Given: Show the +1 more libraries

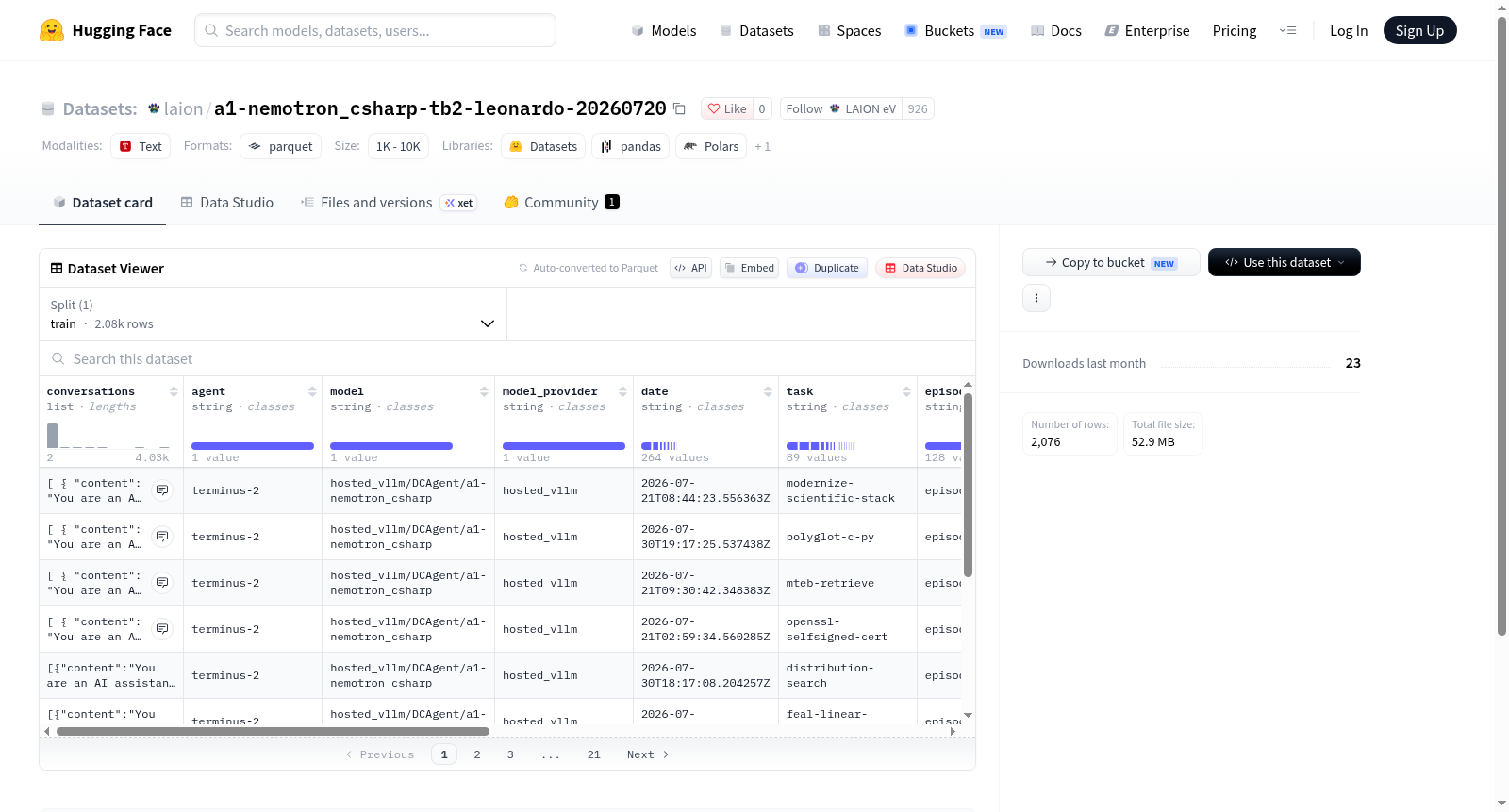Looking at the screenshot, I should (762, 146).
